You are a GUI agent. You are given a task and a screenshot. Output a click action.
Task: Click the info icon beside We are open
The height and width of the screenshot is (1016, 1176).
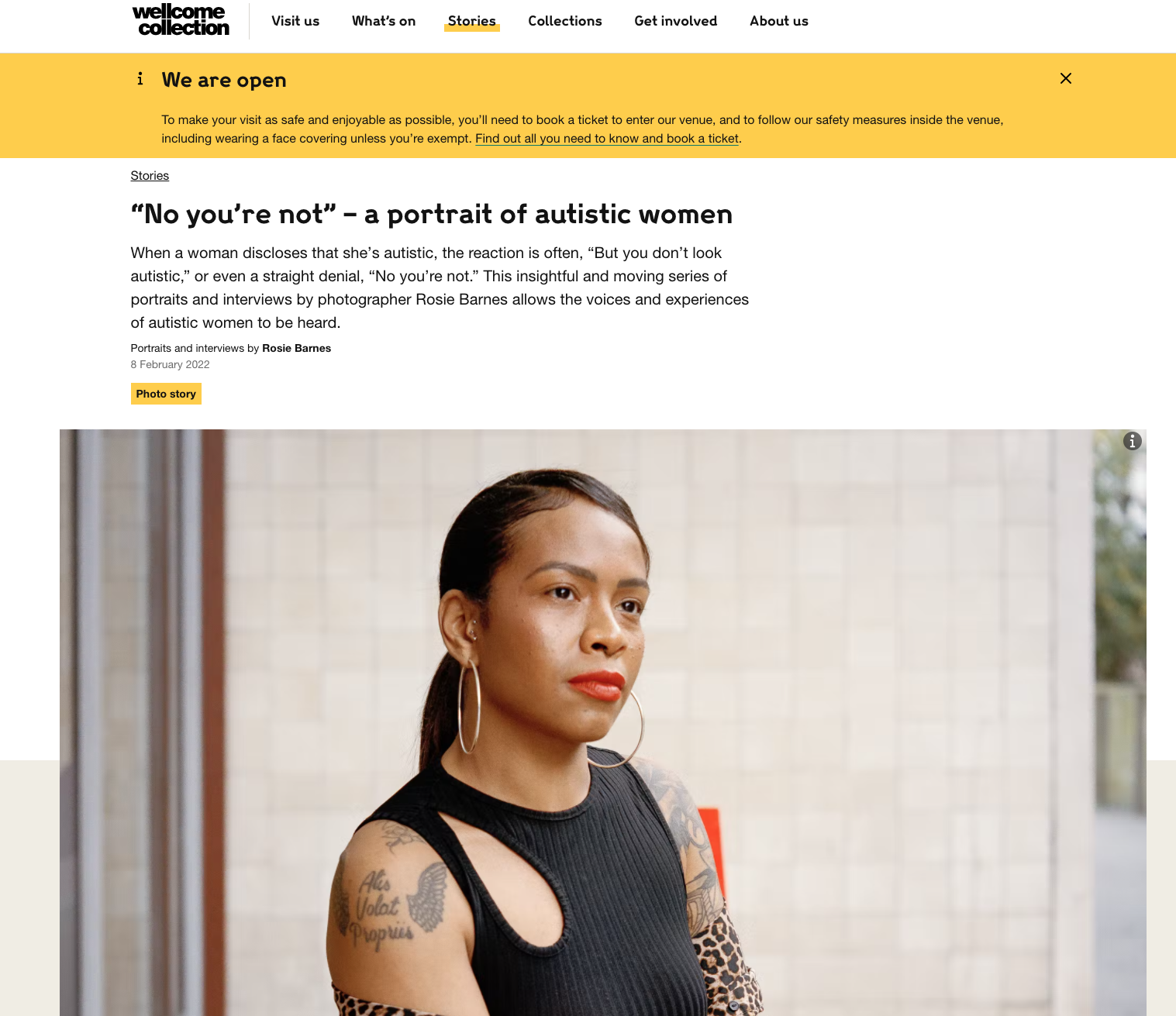click(140, 78)
